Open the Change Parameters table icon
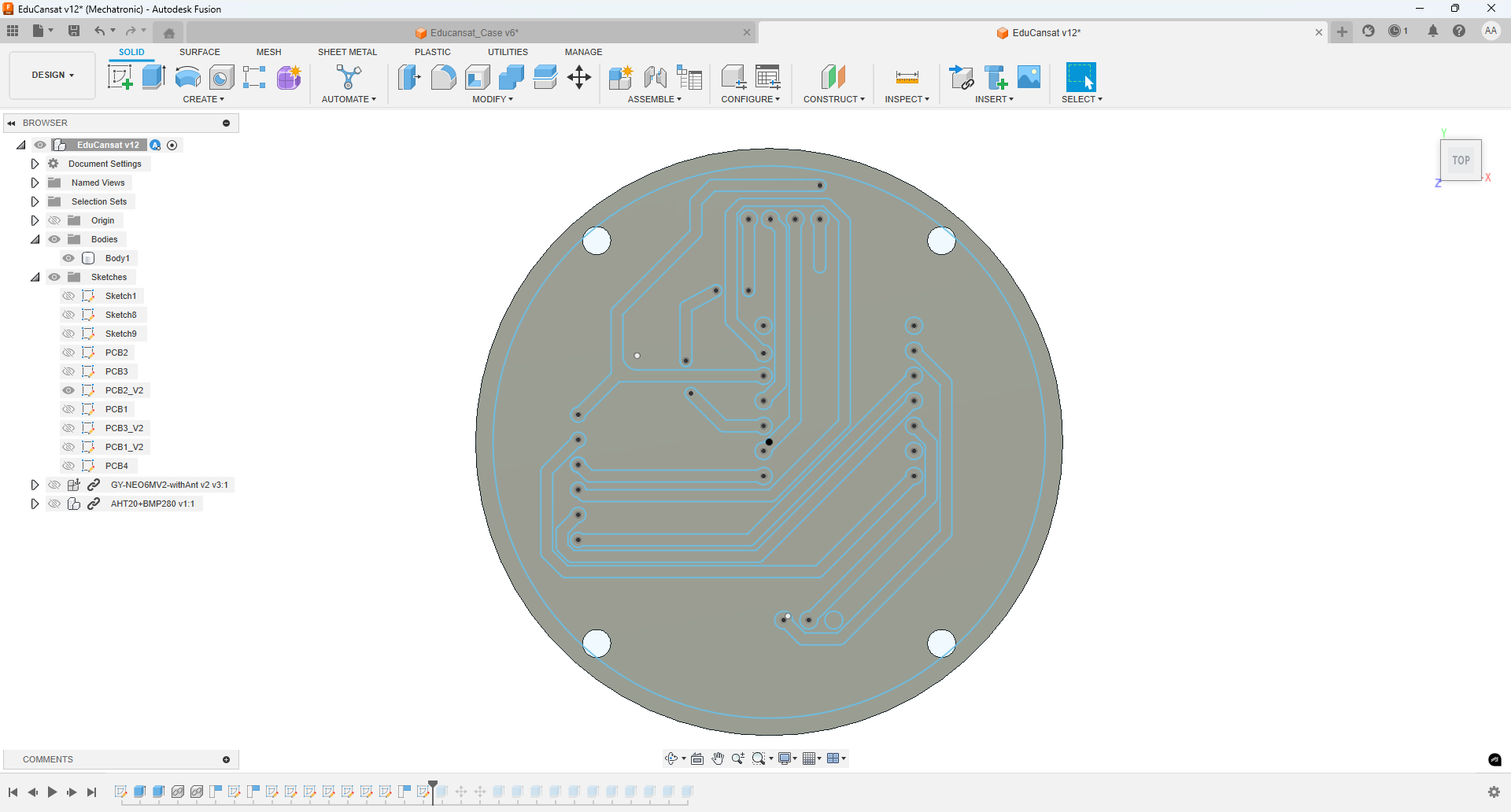1511x812 pixels. [768, 77]
